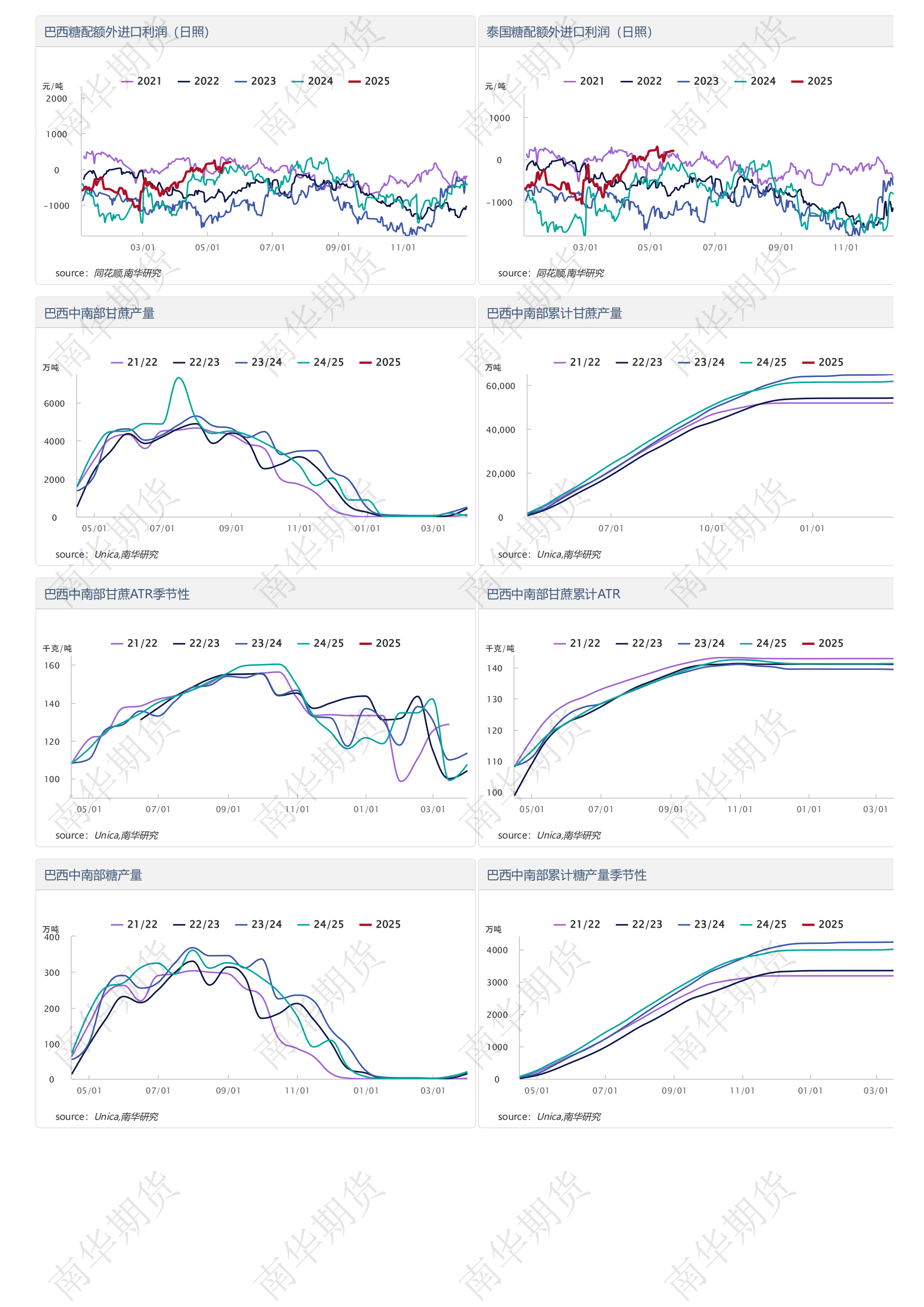Click 60,000 y-axis label in 巴西中南部累计甘蔗产量 chart
Viewport: 924px width, 1307px height.
tap(500, 386)
